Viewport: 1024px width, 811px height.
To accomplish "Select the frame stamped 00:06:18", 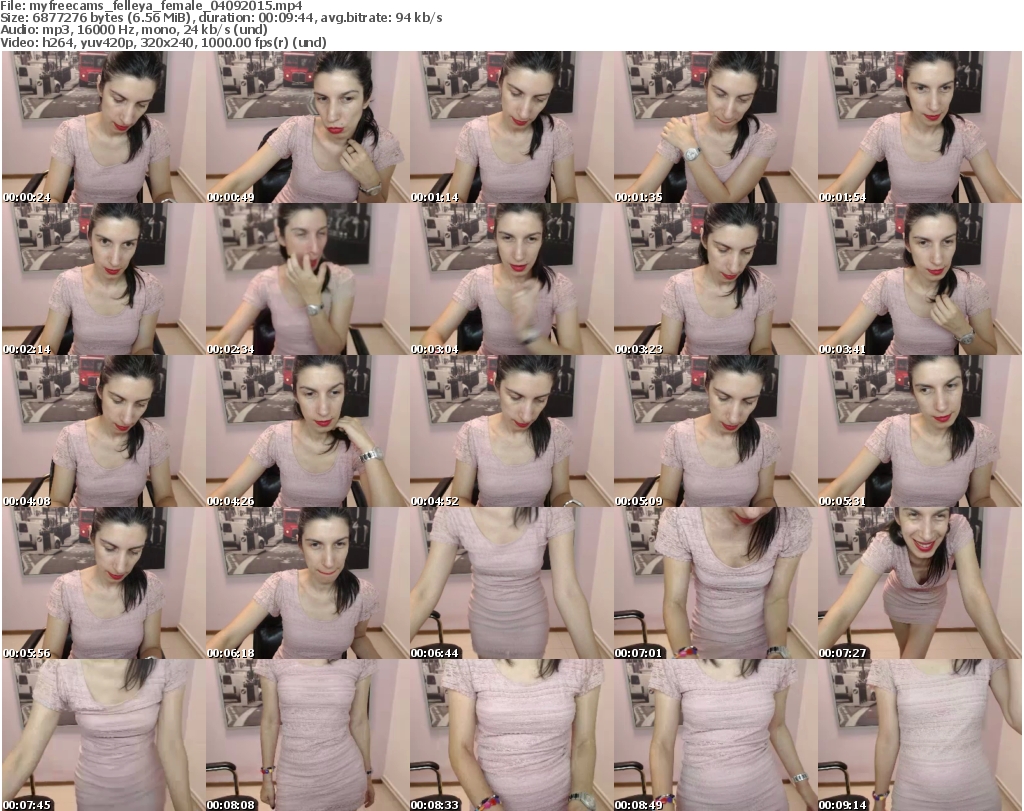I will 308,583.
